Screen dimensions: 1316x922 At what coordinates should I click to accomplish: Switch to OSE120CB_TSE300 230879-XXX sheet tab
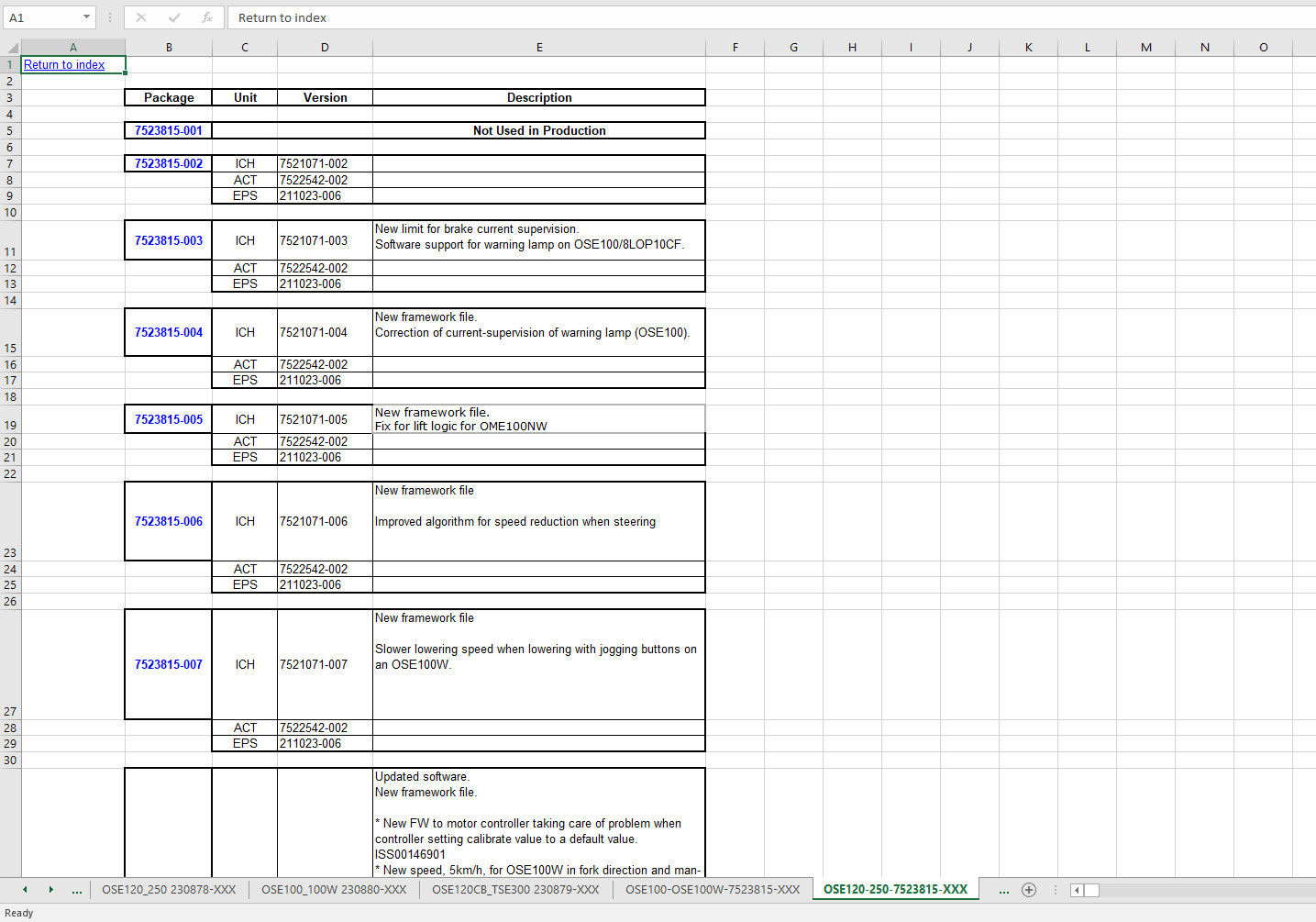coord(515,890)
